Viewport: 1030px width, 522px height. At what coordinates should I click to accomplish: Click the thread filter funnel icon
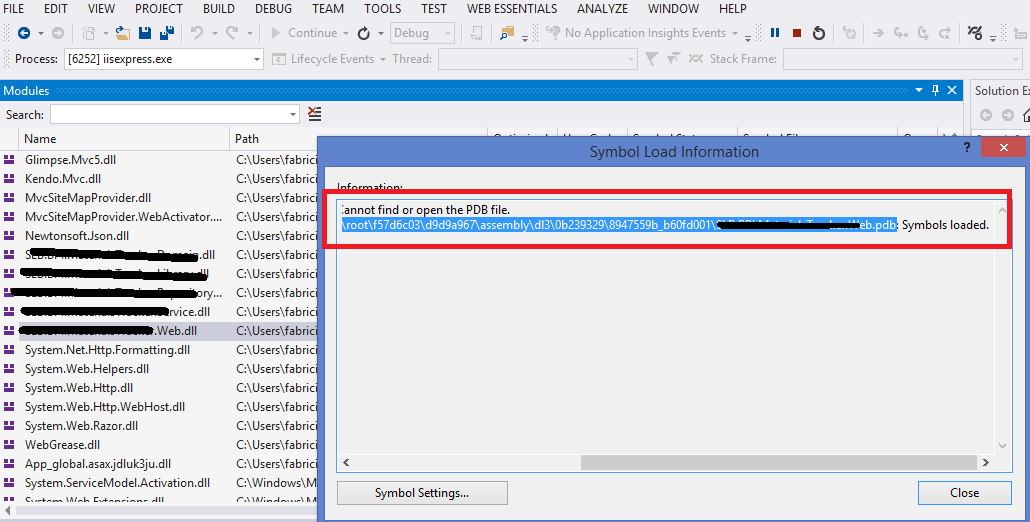point(651,59)
